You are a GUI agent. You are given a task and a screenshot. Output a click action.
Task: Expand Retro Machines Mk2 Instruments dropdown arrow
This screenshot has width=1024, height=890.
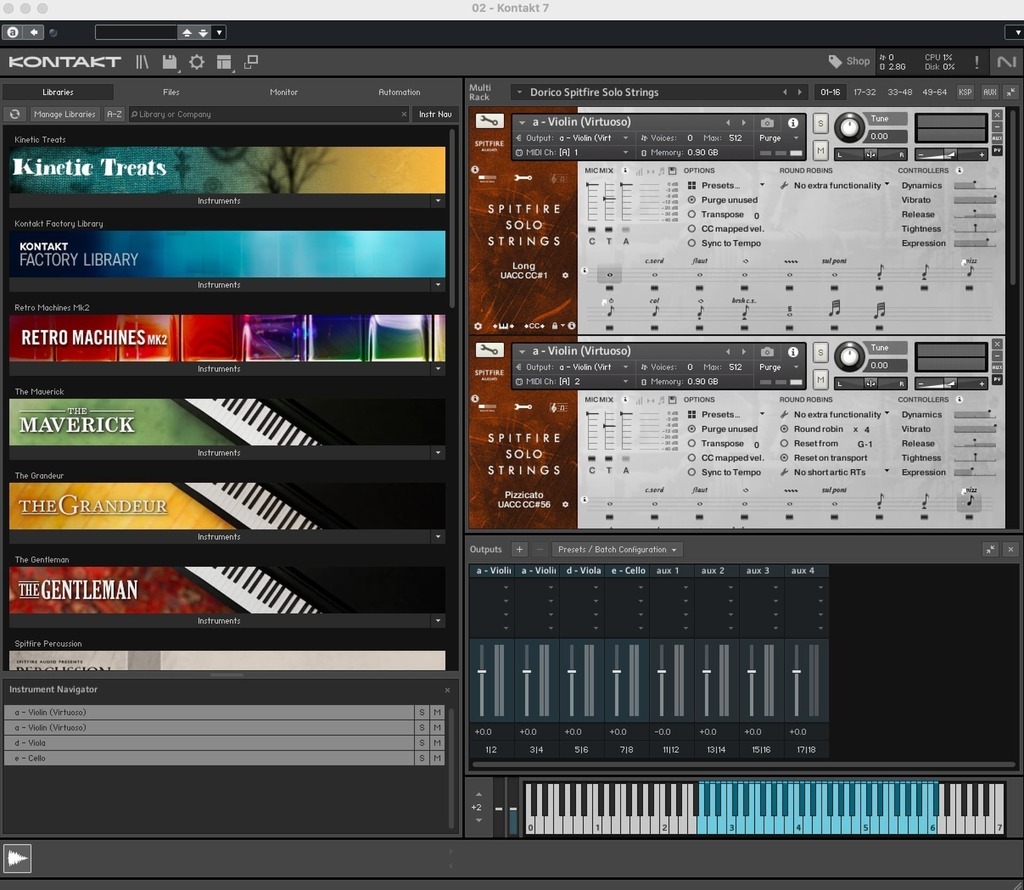click(438, 369)
